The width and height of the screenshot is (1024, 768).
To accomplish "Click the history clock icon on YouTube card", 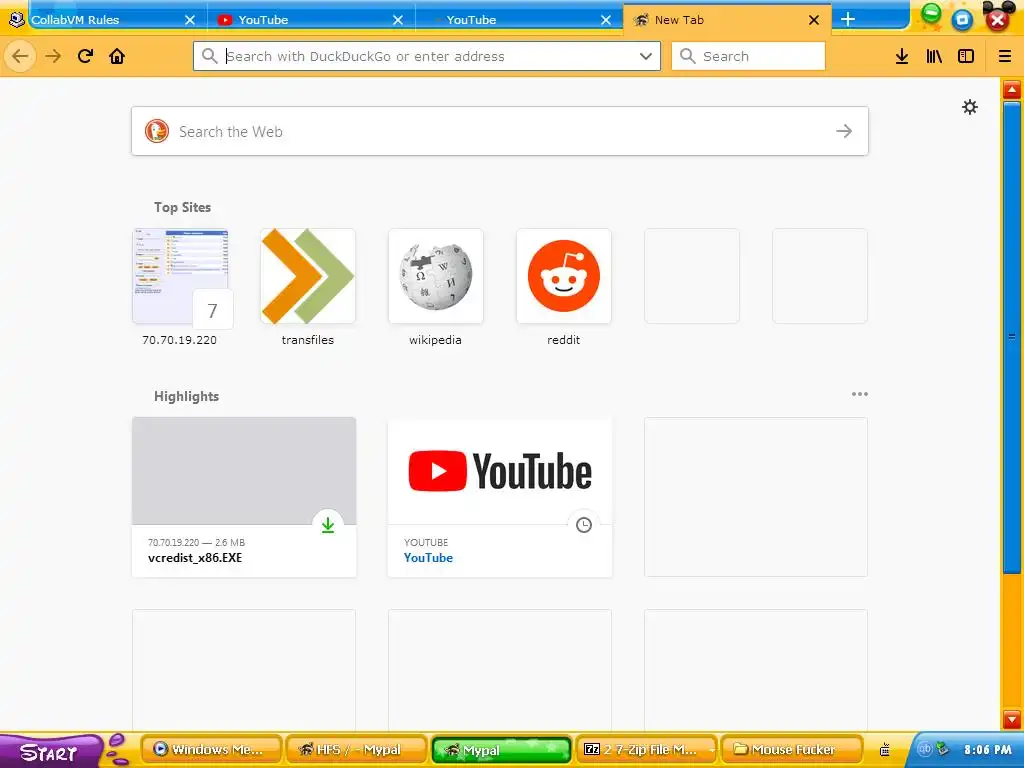I will pos(584,525).
